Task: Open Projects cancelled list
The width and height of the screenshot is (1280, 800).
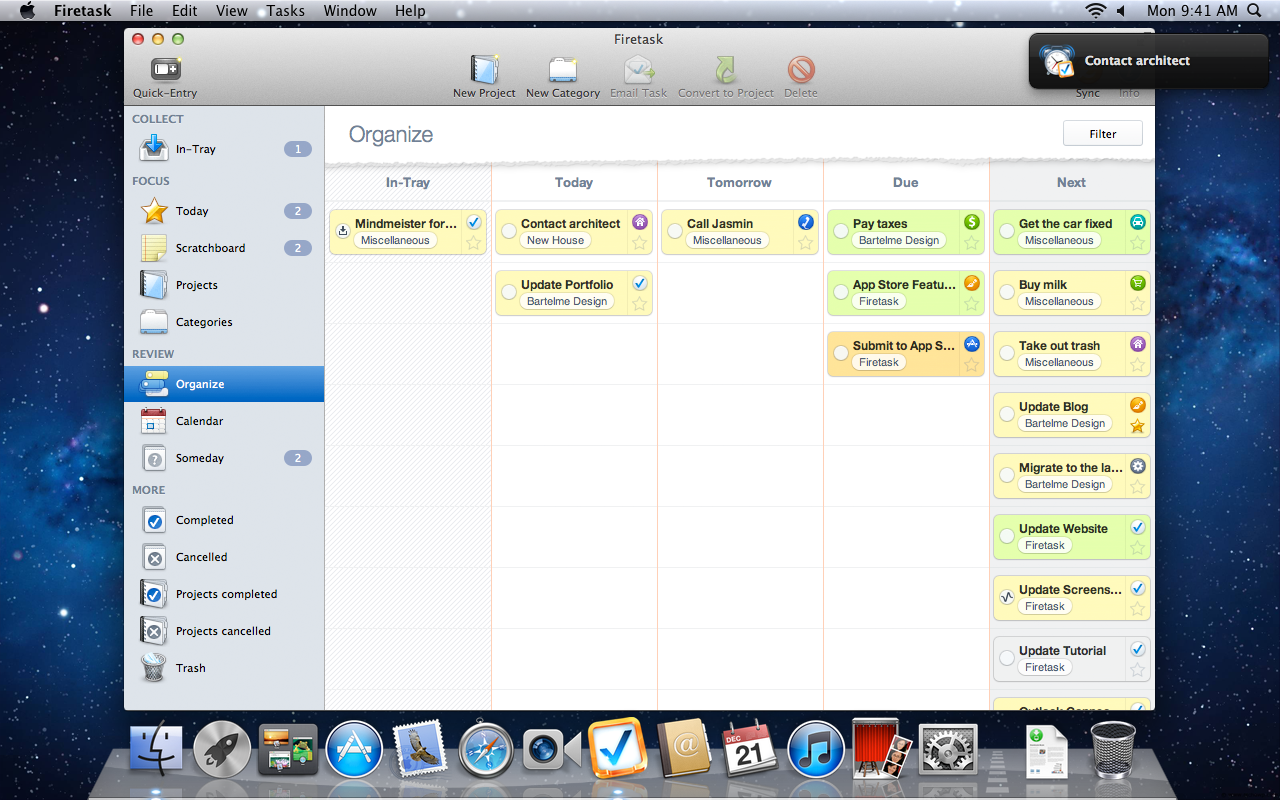Action: (223, 631)
